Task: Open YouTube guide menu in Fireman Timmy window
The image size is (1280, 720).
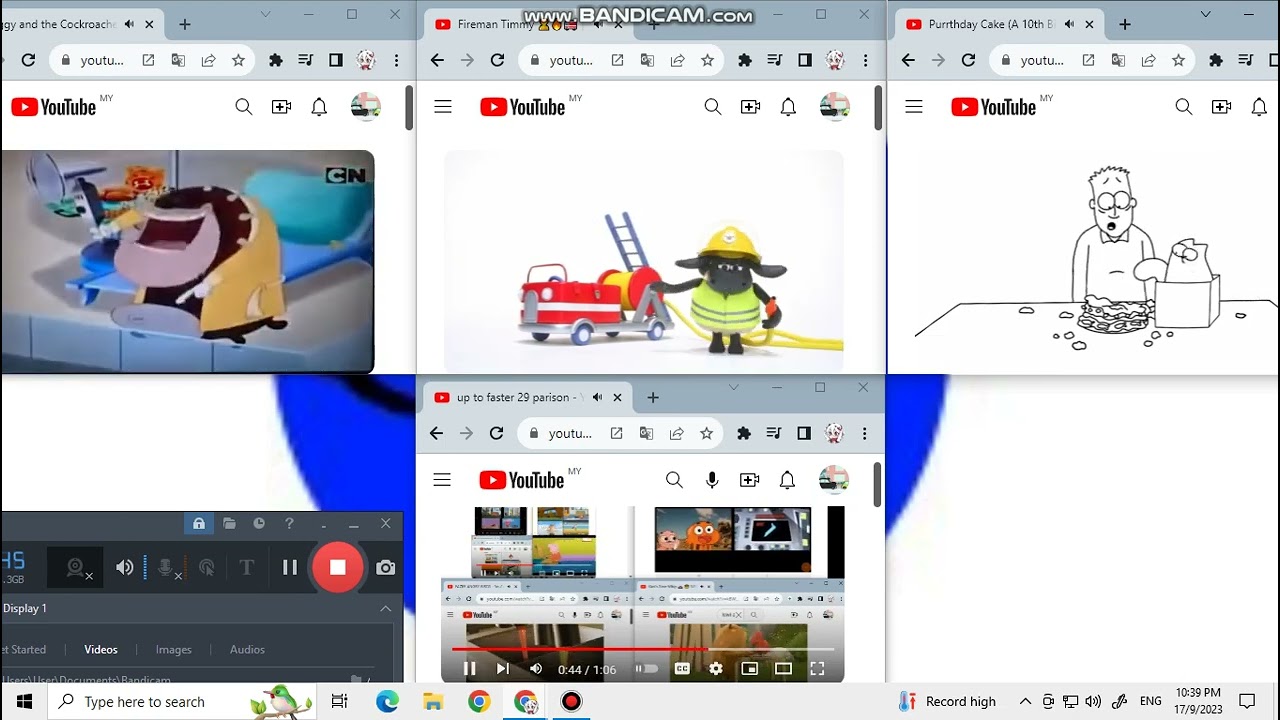Action: coord(443,107)
